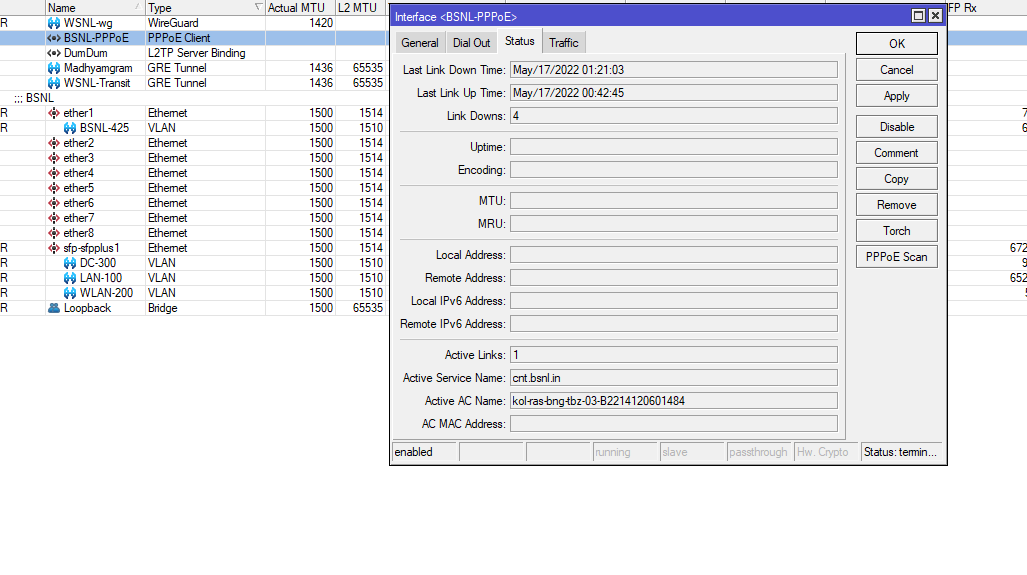Click the LAN-100 VLAN icon
This screenshot has height=575, width=1027.
pos(69,278)
